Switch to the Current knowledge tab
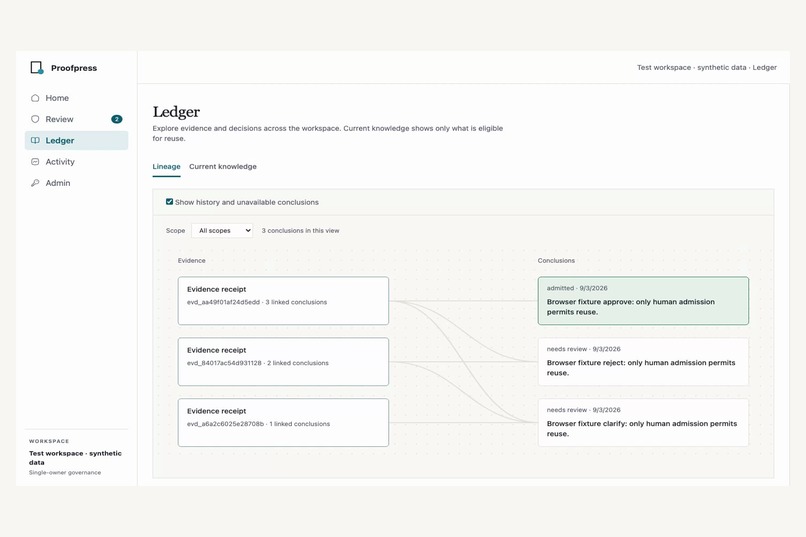The height and width of the screenshot is (537, 806). click(223, 166)
